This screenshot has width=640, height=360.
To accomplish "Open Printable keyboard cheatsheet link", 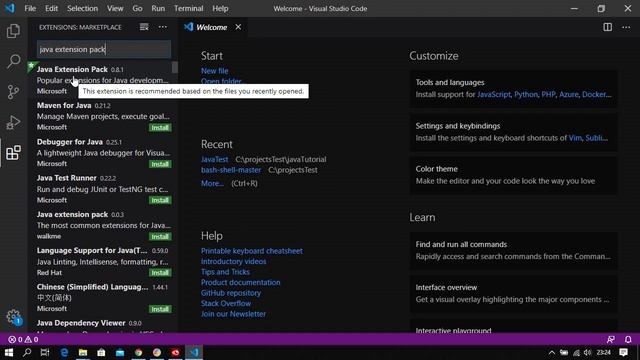I will (x=251, y=251).
